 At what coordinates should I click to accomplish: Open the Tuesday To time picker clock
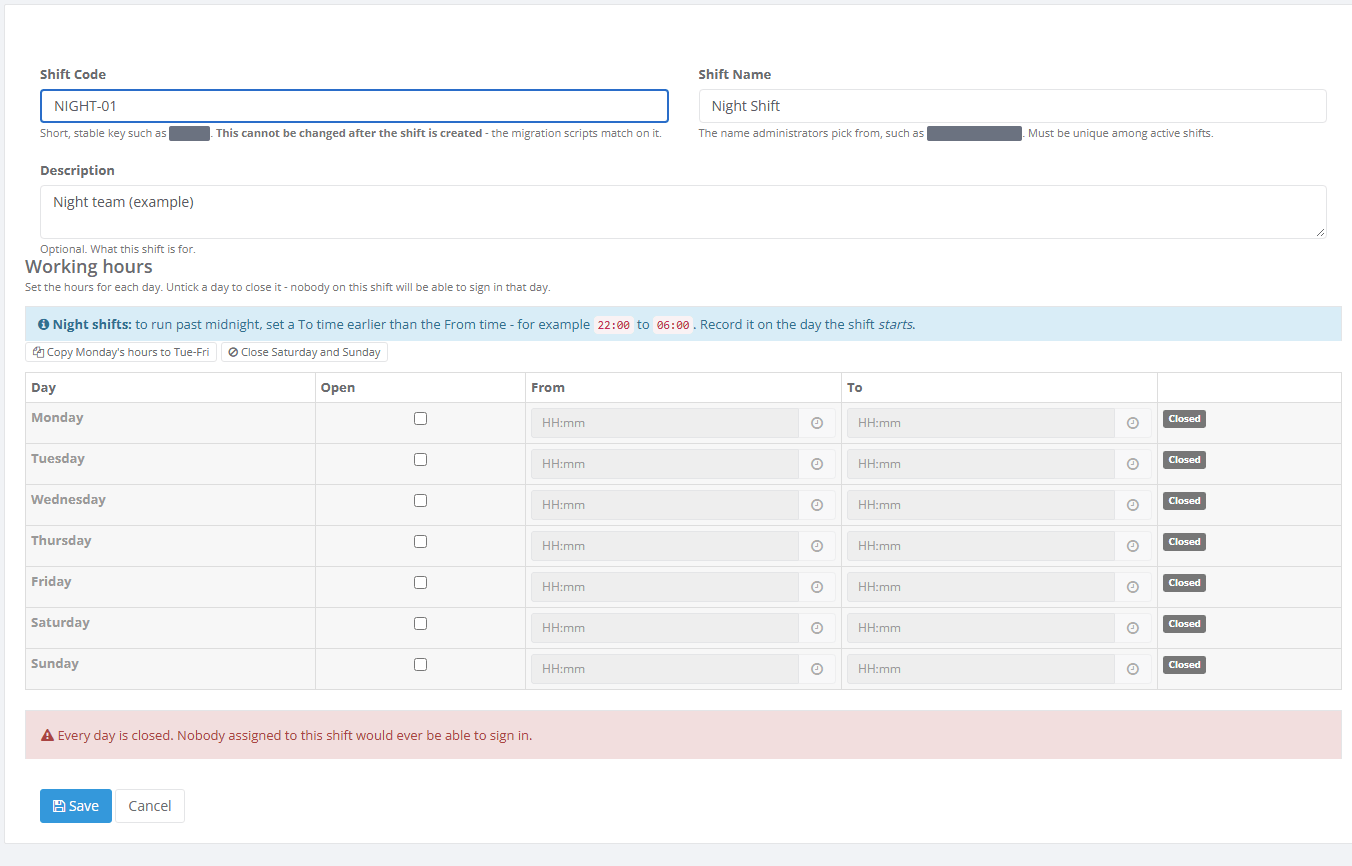click(x=1133, y=464)
